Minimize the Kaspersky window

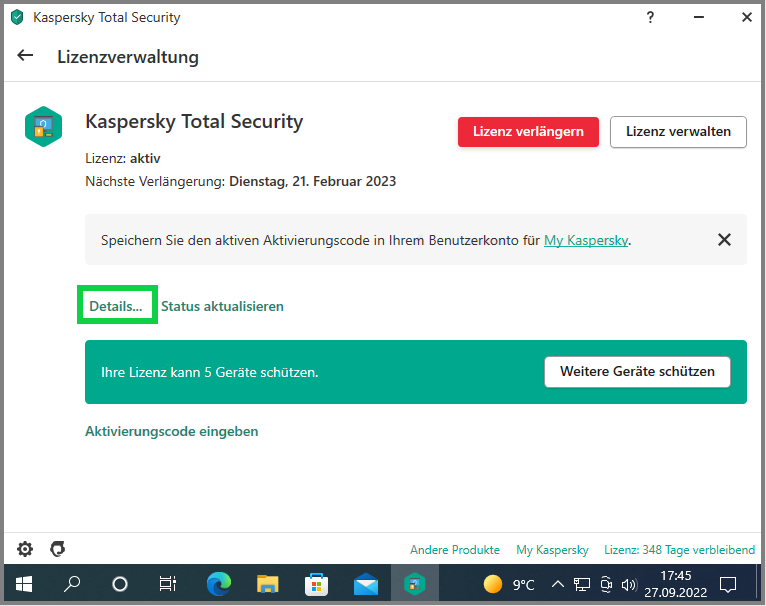699,18
